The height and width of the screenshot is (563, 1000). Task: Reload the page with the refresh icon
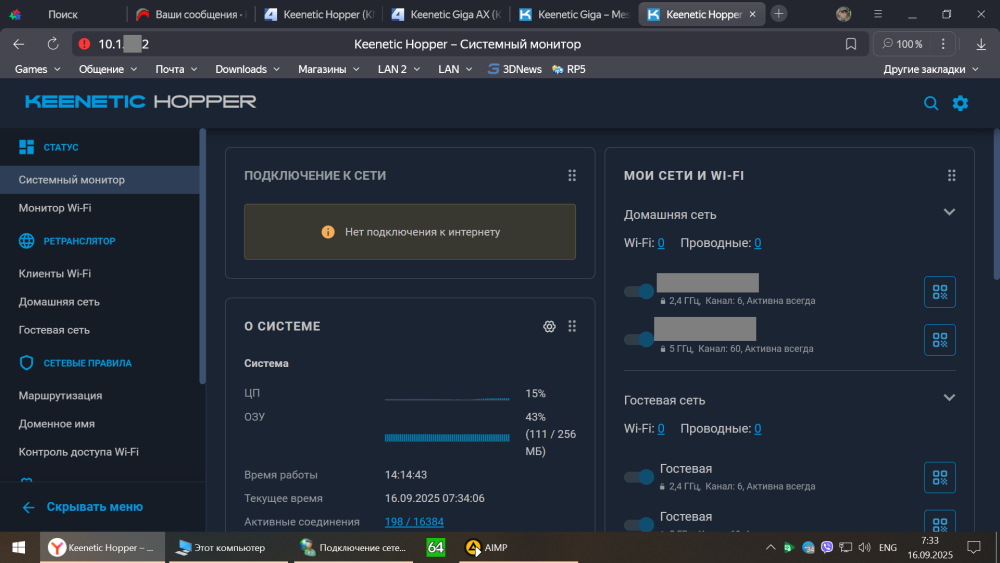(x=53, y=44)
